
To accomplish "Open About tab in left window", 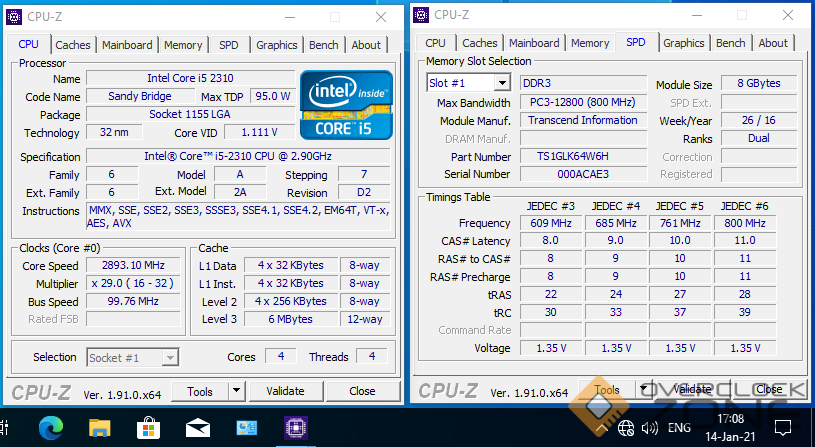I will point(366,45).
